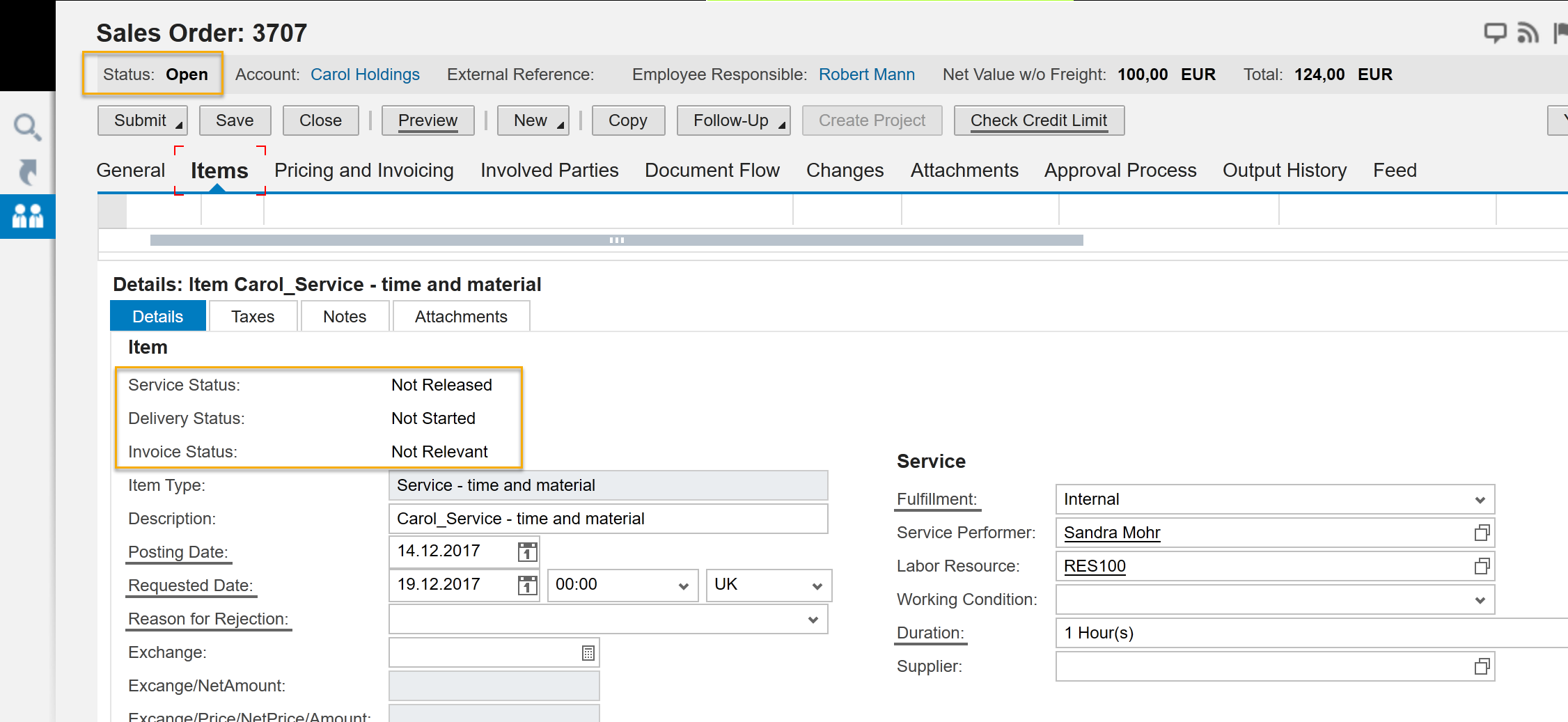This screenshot has width=1568, height=722.
Task: Open the people work center icon
Action: [x=28, y=217]
